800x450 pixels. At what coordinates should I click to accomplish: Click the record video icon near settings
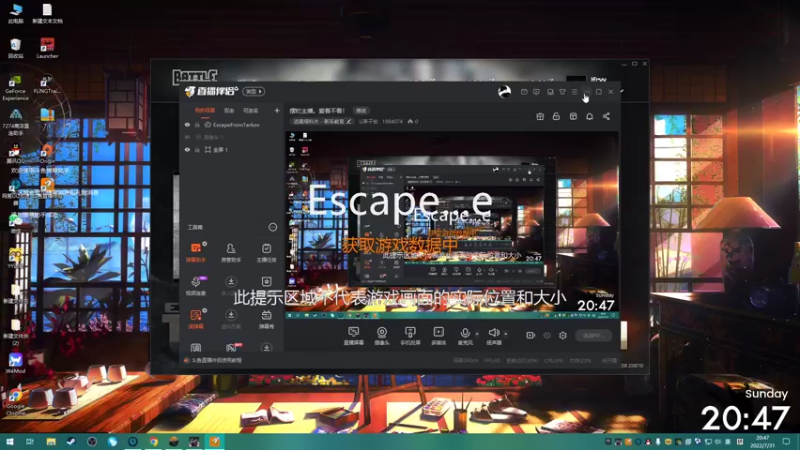click(x=531, y=335)
